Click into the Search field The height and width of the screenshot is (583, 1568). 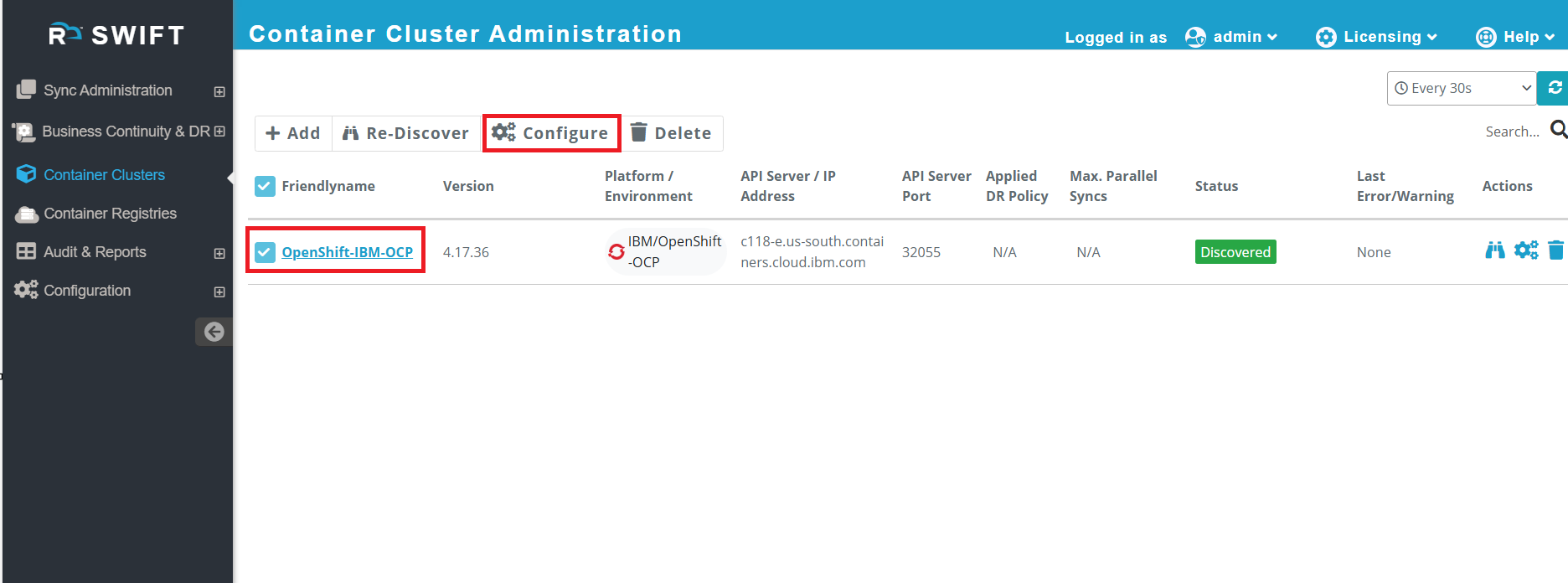click(1513, 132)
